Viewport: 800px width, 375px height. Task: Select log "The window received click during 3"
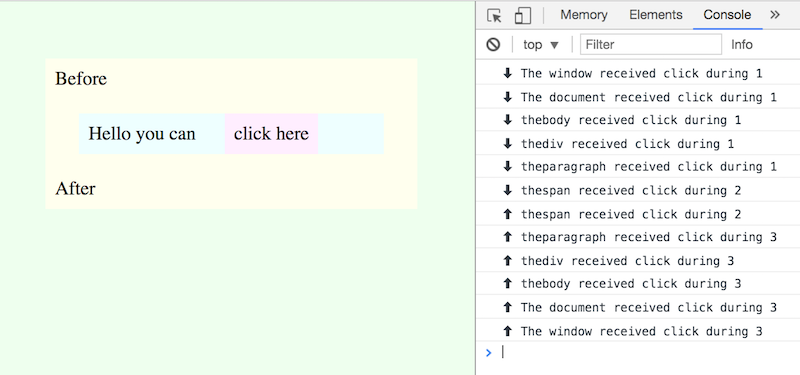pyautogui.click(x=638, y=331)
